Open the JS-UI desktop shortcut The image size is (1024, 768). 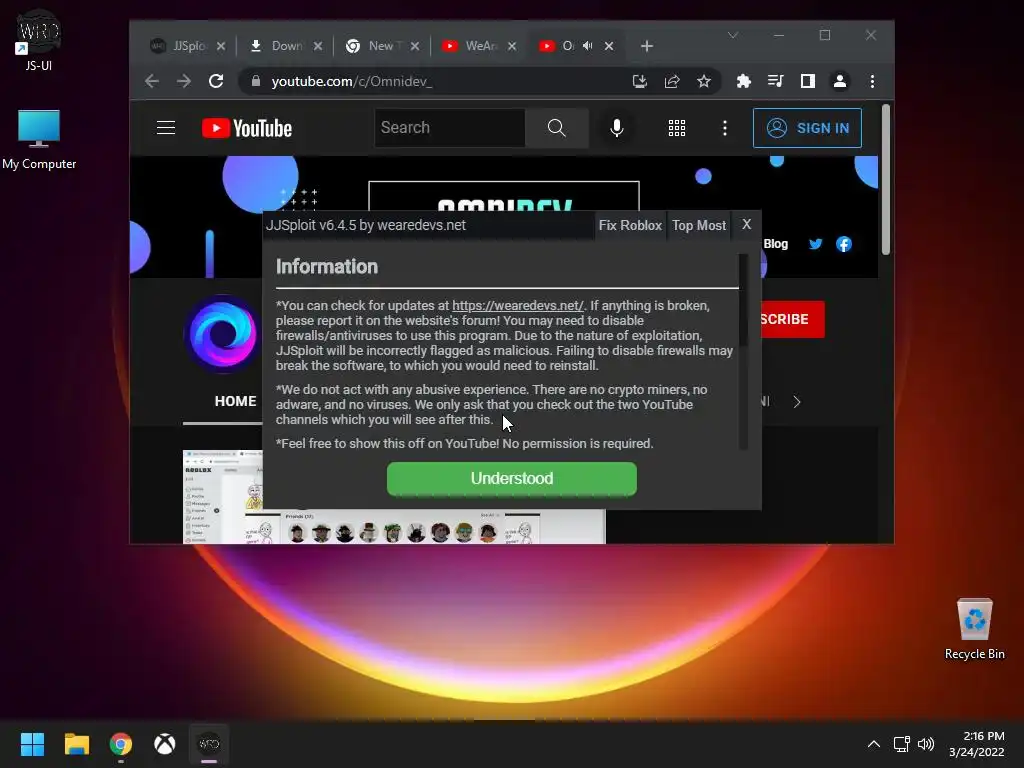39,39
